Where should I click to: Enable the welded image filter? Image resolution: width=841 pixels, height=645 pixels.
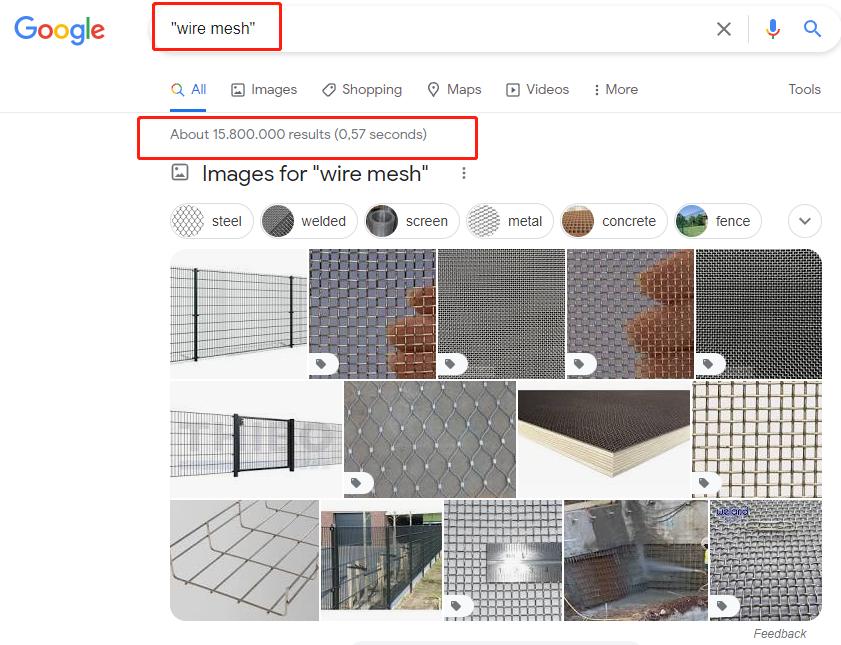point(308,220)
